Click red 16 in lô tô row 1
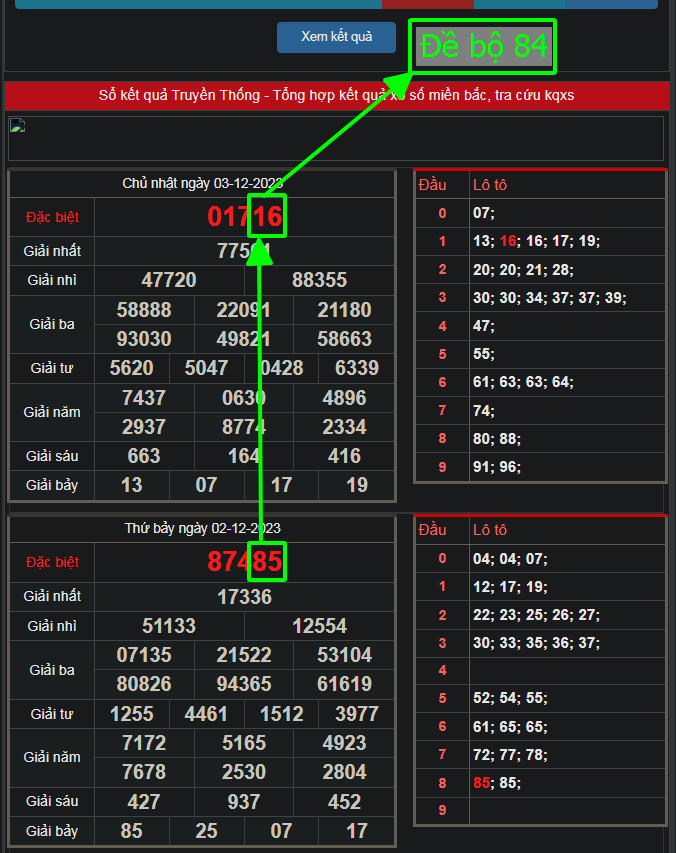Image resolution: width=676 pixels, height=853 pixels. pos(510,241)
